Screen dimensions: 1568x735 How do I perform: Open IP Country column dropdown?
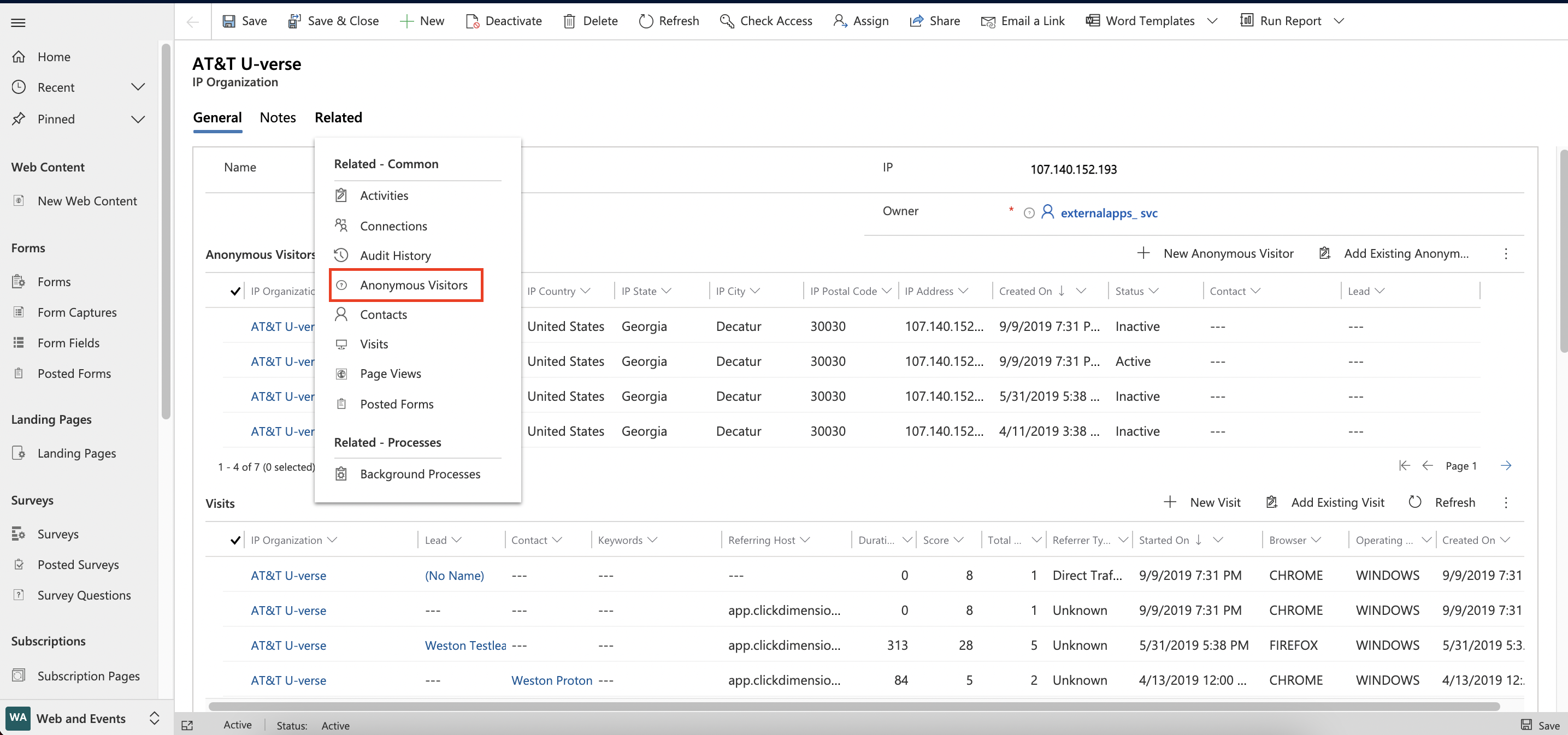[x=585, y=291]
